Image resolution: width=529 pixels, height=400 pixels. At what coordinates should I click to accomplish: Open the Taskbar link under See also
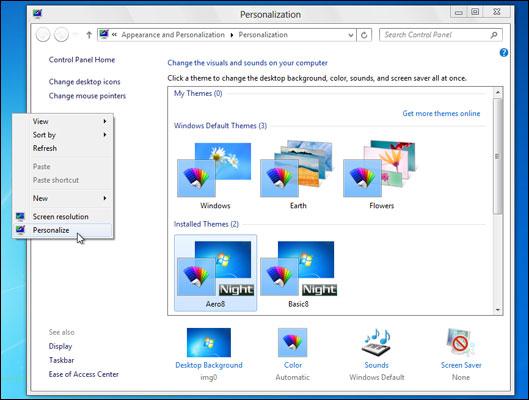[x=61, y=360]
